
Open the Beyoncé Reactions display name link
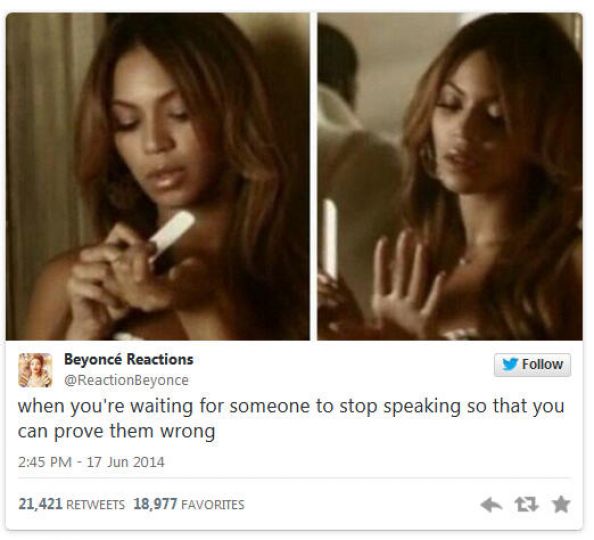129,359
